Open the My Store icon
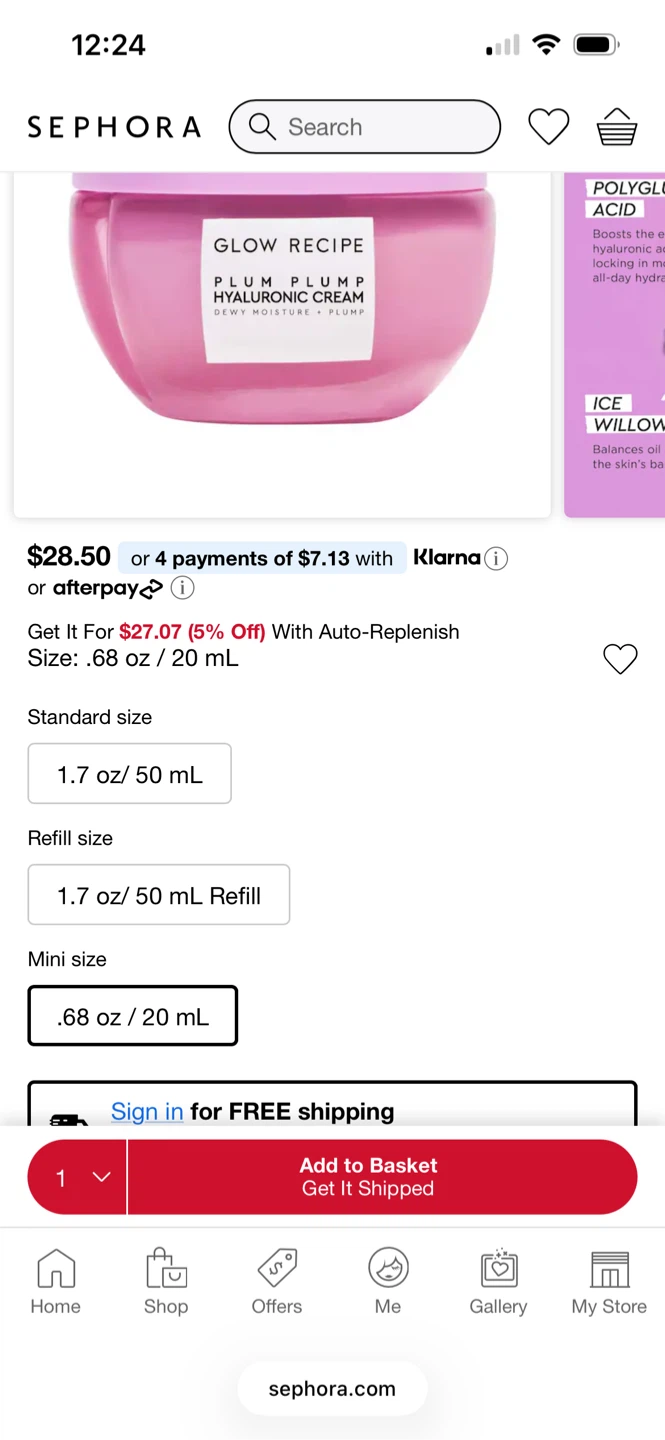The width and height of the screenshot is (665, 1440). point(609,1281)
